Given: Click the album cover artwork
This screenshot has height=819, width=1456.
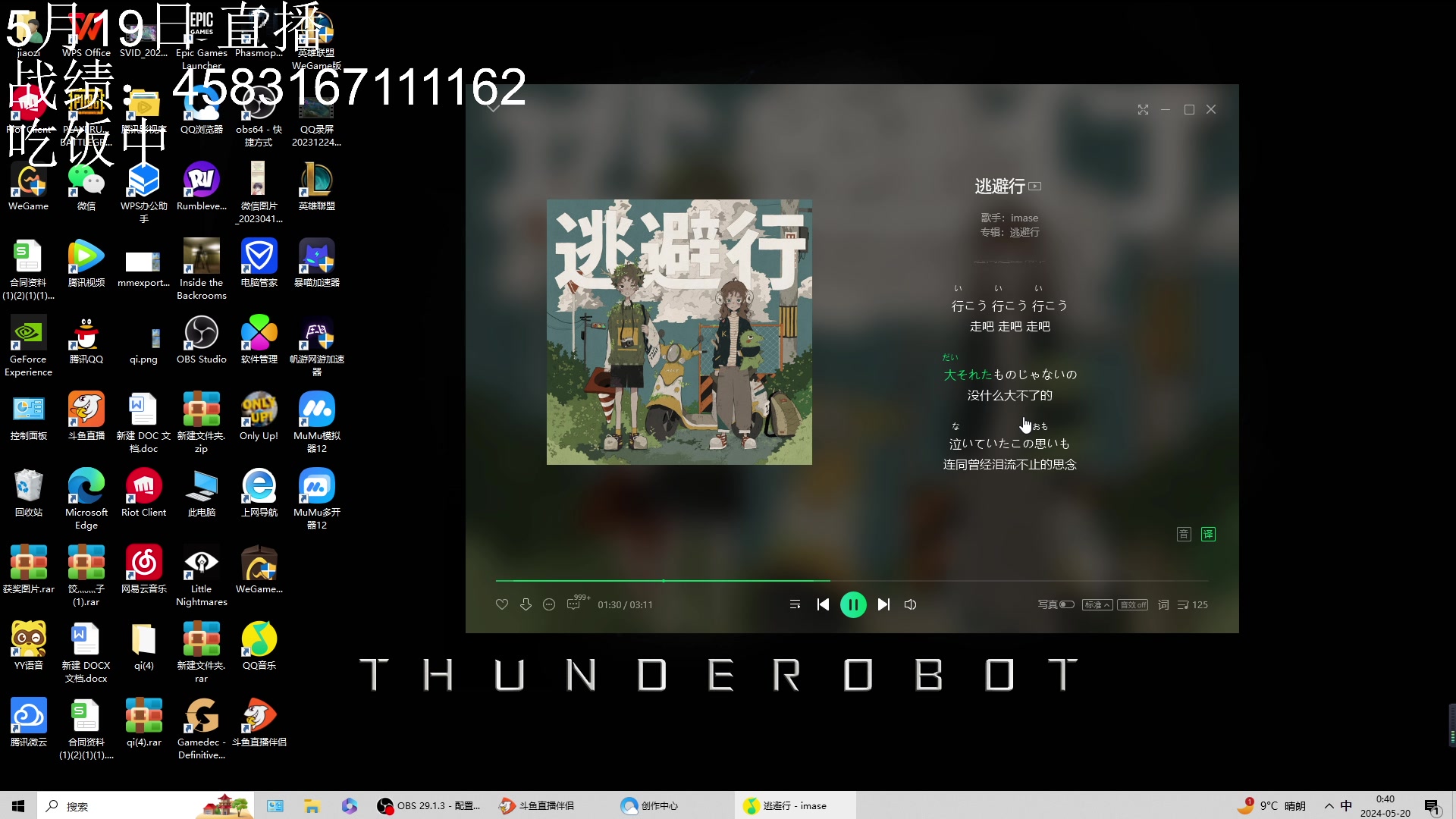Looking at the screenshot, I should pyautogui.click(x=679, y=332).
